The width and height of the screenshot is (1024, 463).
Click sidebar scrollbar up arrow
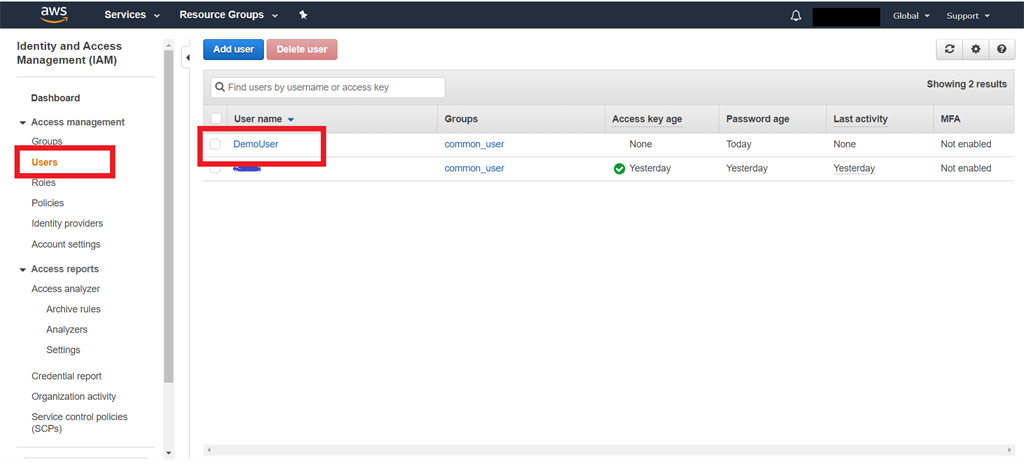pos(169,45)
